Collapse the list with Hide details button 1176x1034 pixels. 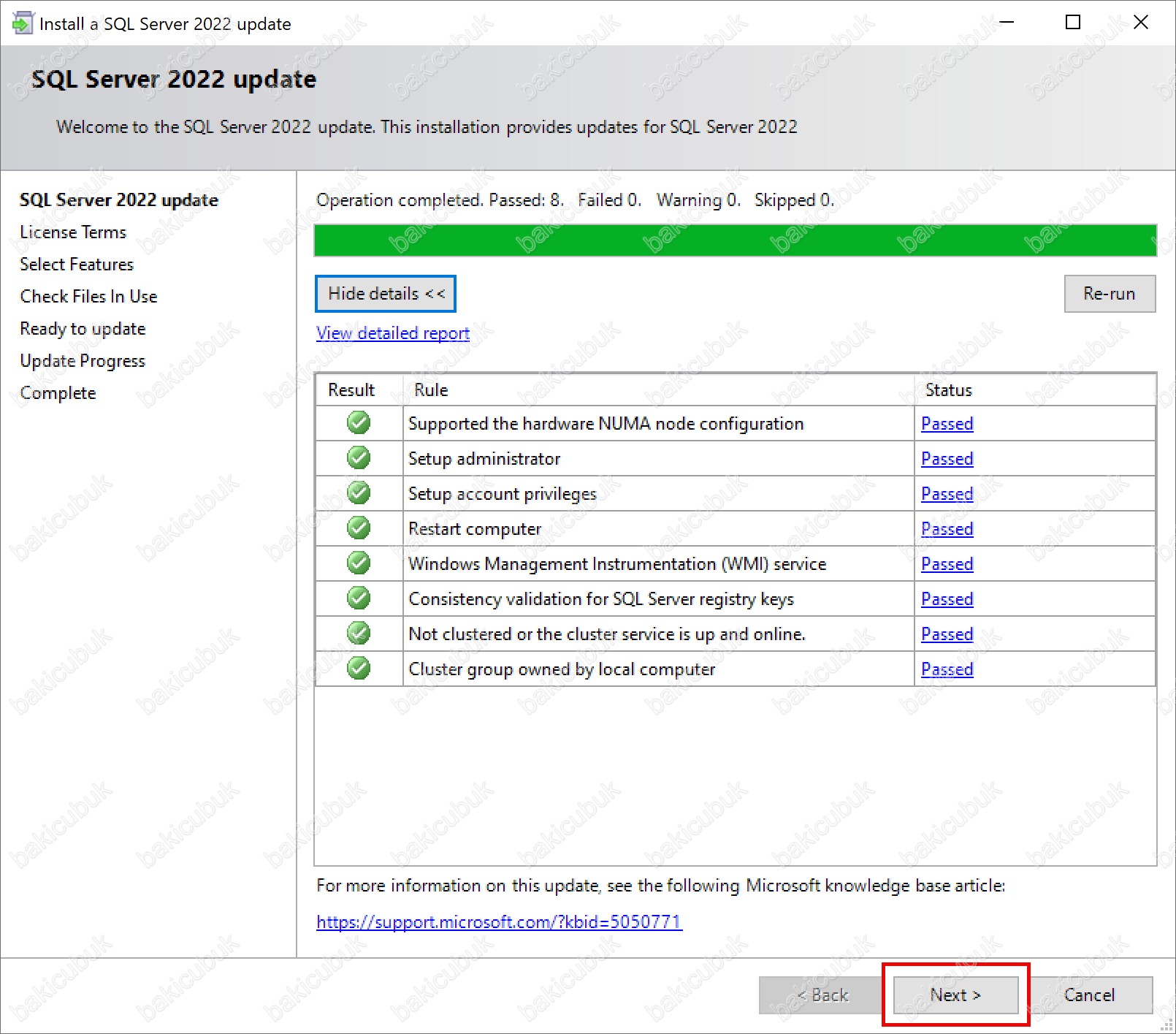tap(386, 294)
